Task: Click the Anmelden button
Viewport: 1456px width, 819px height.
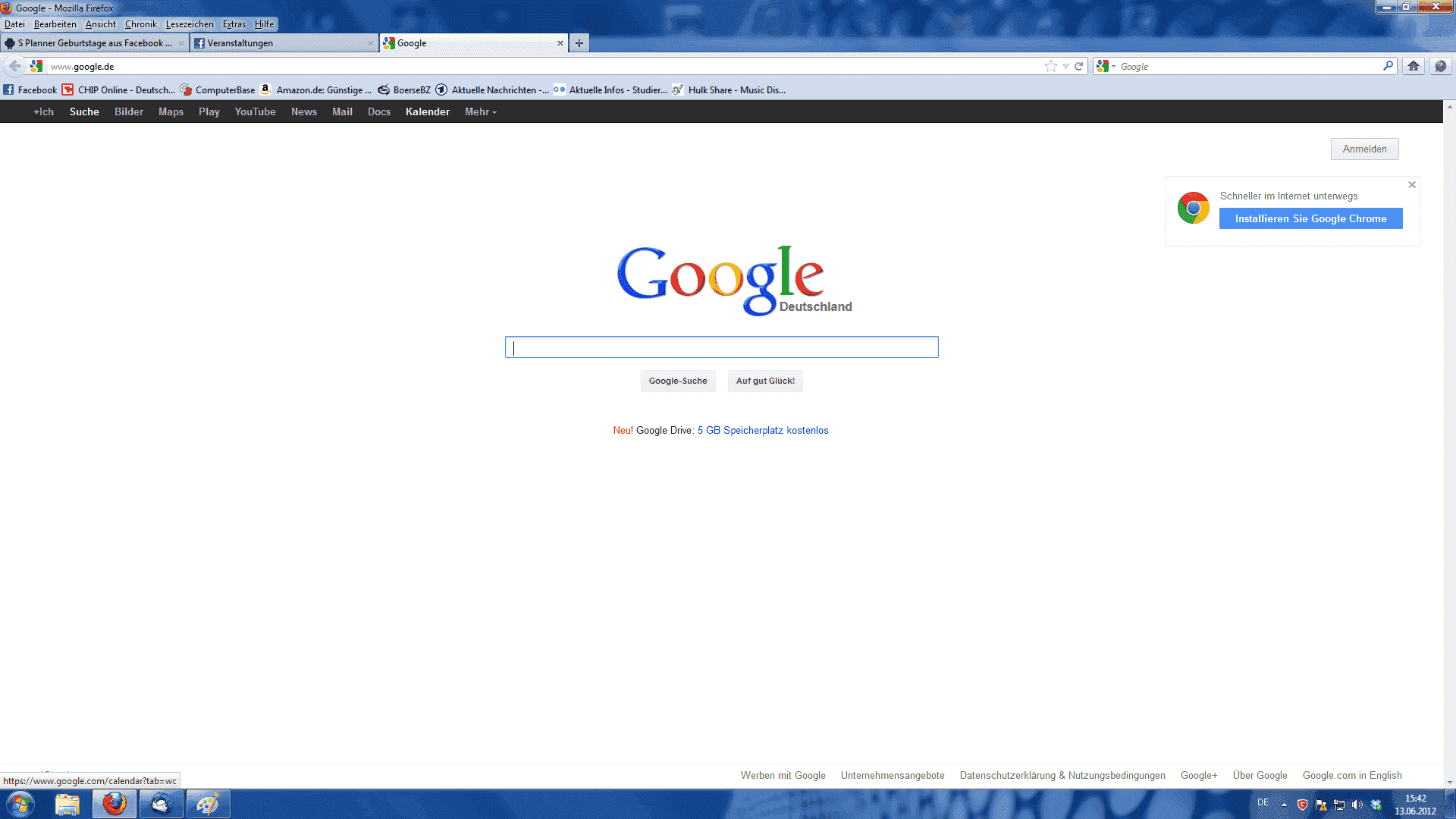Action: click(1364, 149)
